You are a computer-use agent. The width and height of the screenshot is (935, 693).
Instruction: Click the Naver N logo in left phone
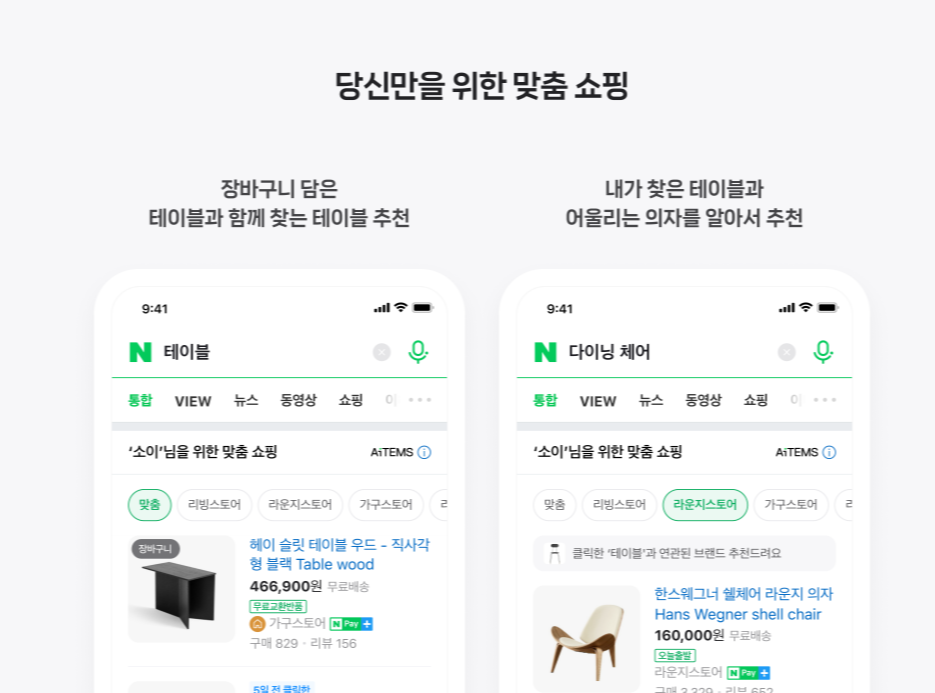click(140, 352)
